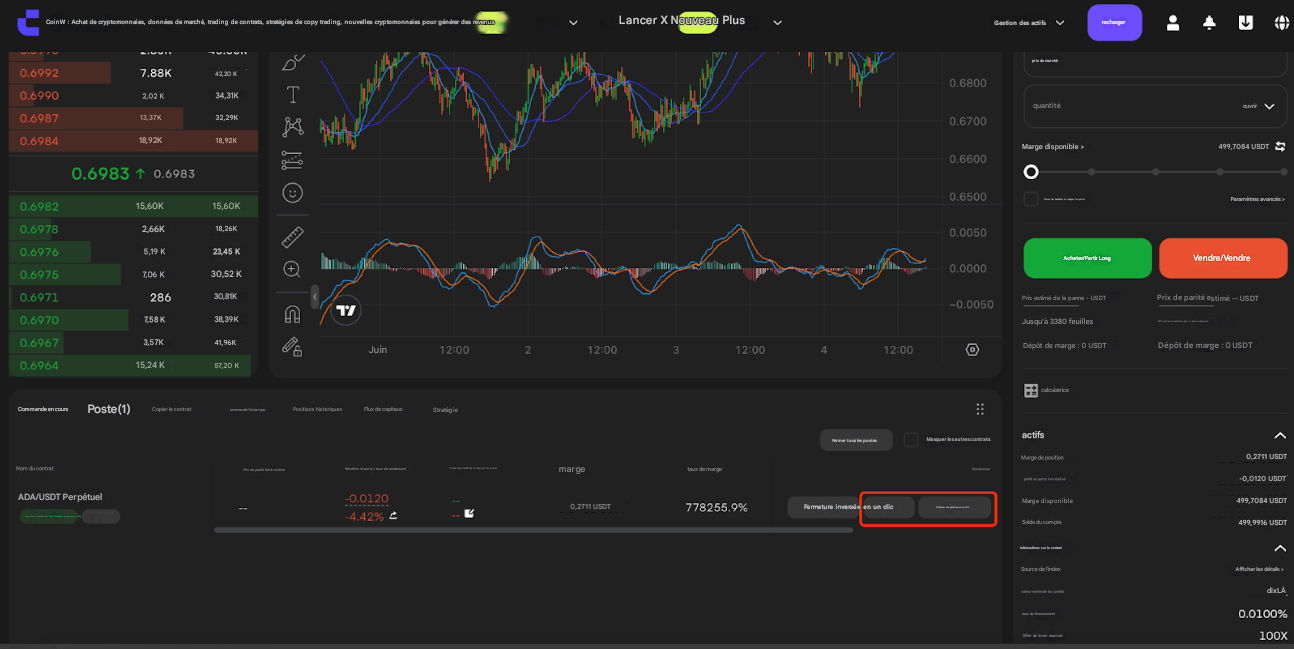Open the Copier le contrat tab
1294x649 pixels.
point(171,409)
